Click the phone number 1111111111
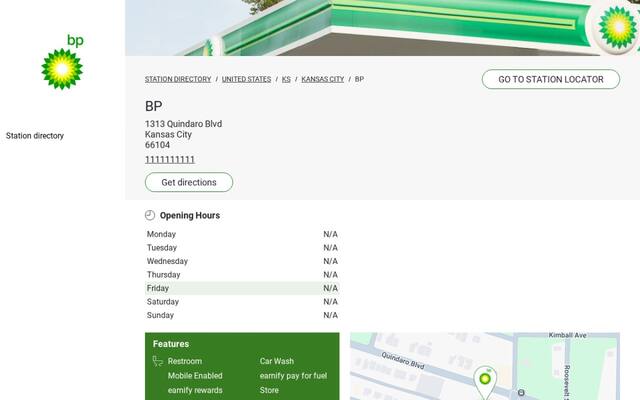The width and height of the screenshot is (640, 400). pos(170,160)
